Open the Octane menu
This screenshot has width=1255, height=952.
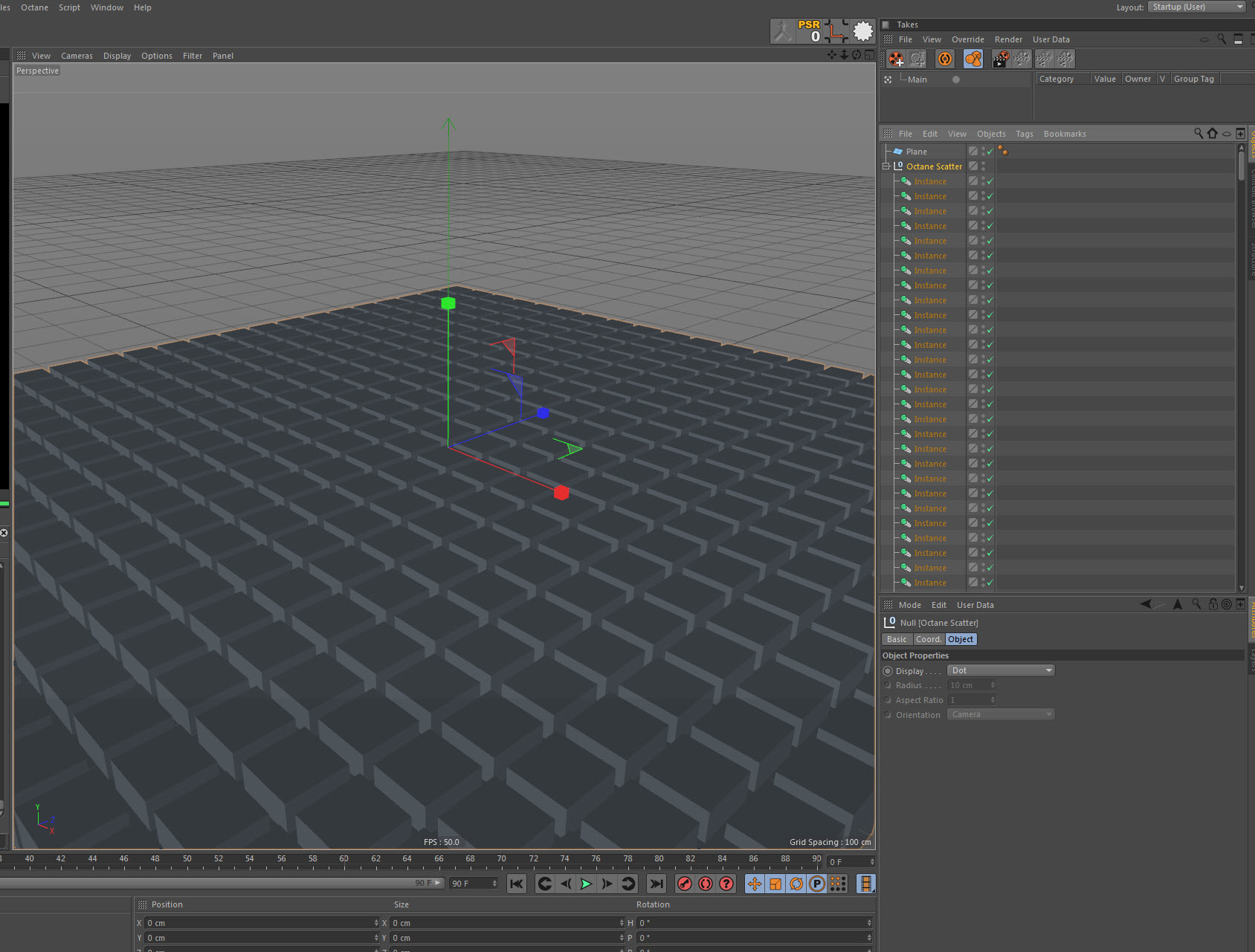pos(34,7)
